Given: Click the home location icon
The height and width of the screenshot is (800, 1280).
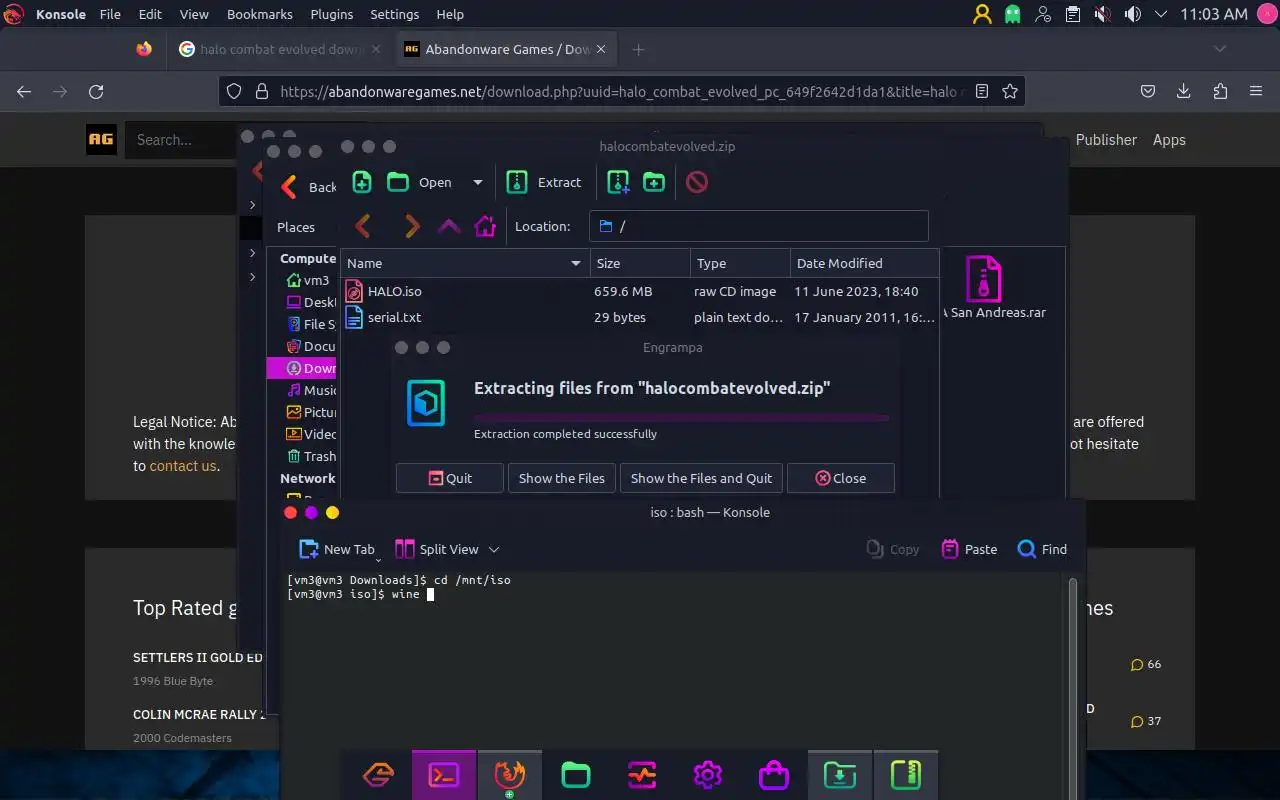Looking at the screenshot, I should pyautogui.click(x=485, y=226).
